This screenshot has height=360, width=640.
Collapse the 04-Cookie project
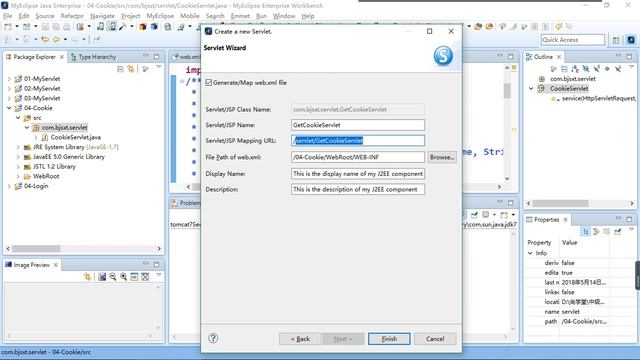(x=9, y=108)
